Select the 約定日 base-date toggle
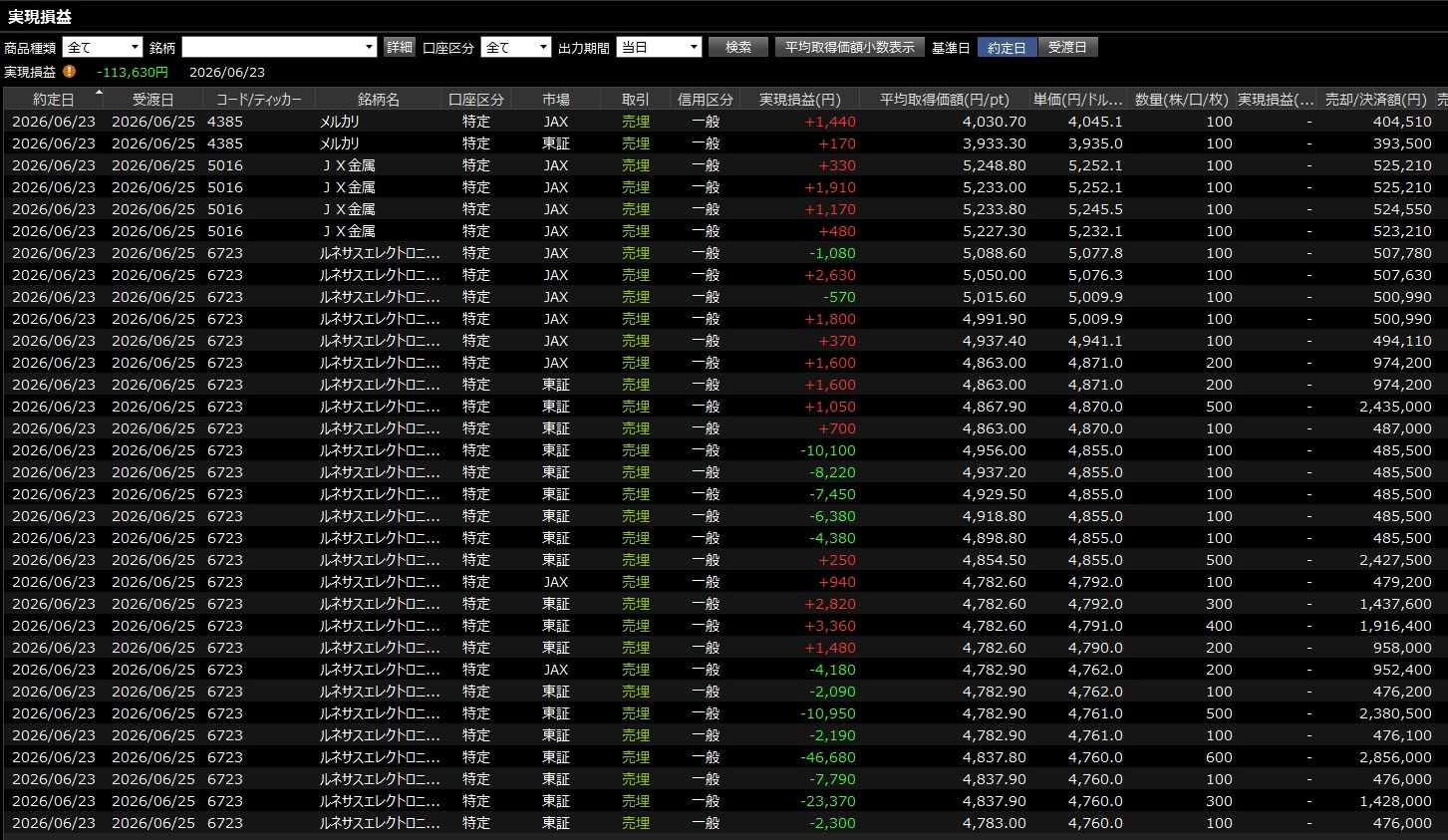1448x840 pixels. pos(1008,47)
